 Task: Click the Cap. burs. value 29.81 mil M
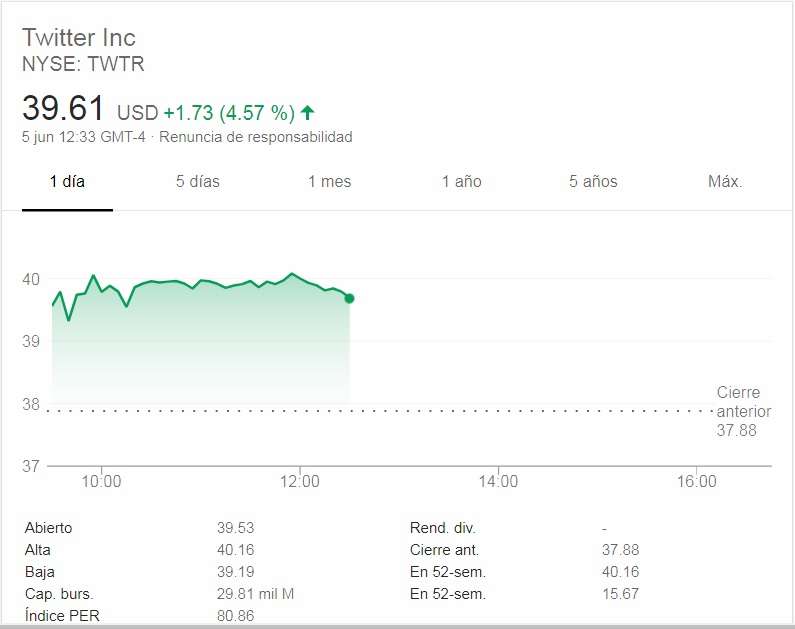click(x=255, y=594)
